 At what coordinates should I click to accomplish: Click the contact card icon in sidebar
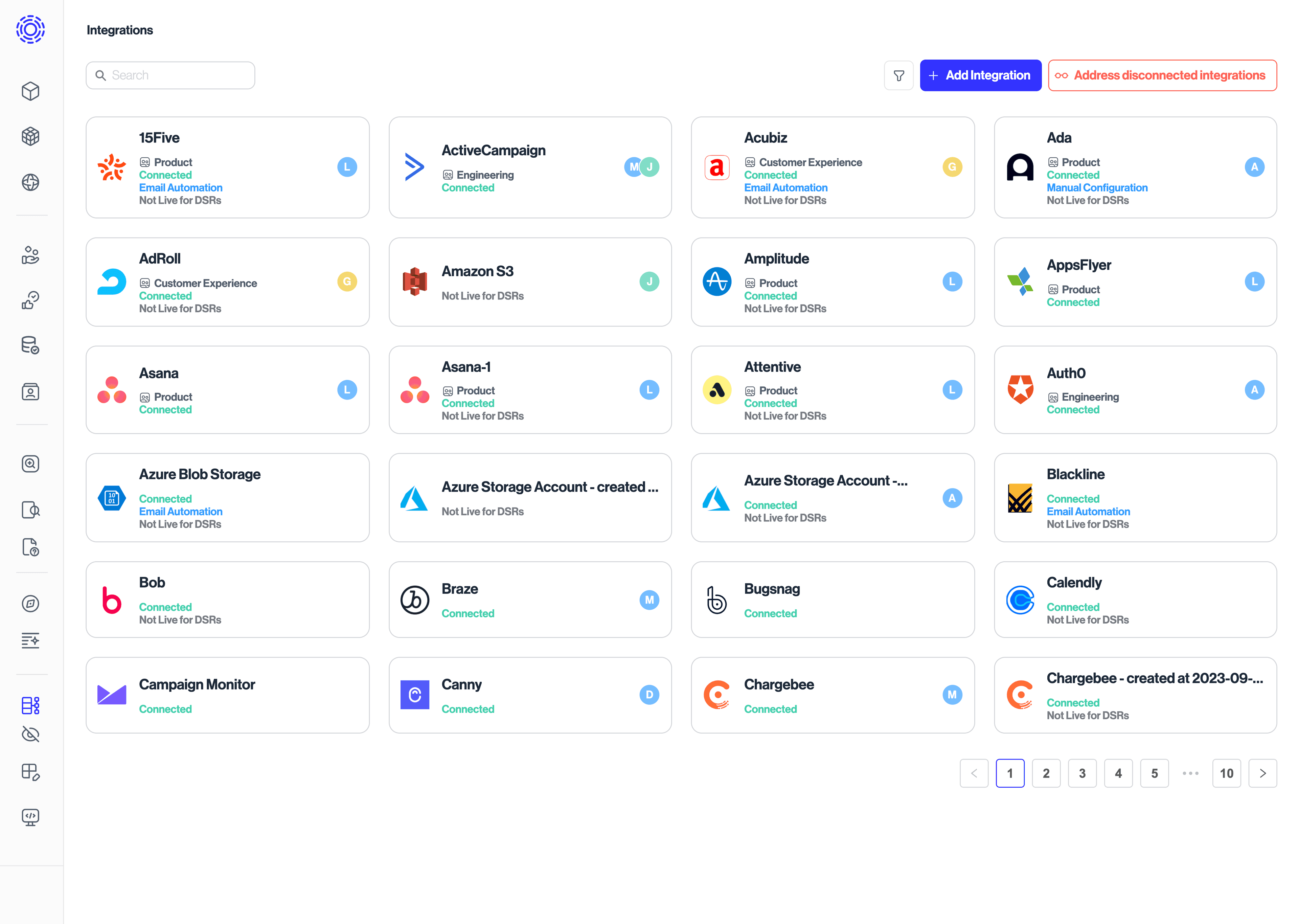31,391
